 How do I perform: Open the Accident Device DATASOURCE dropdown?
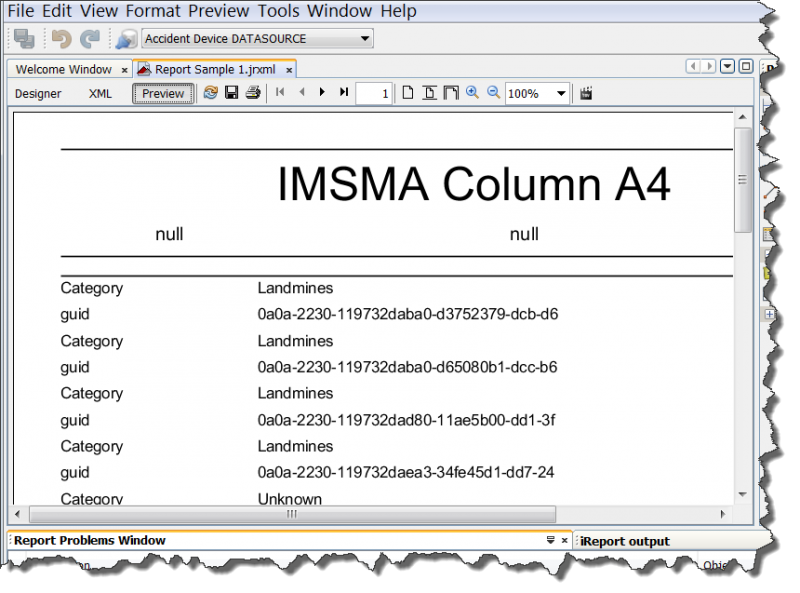click(257, 39)
